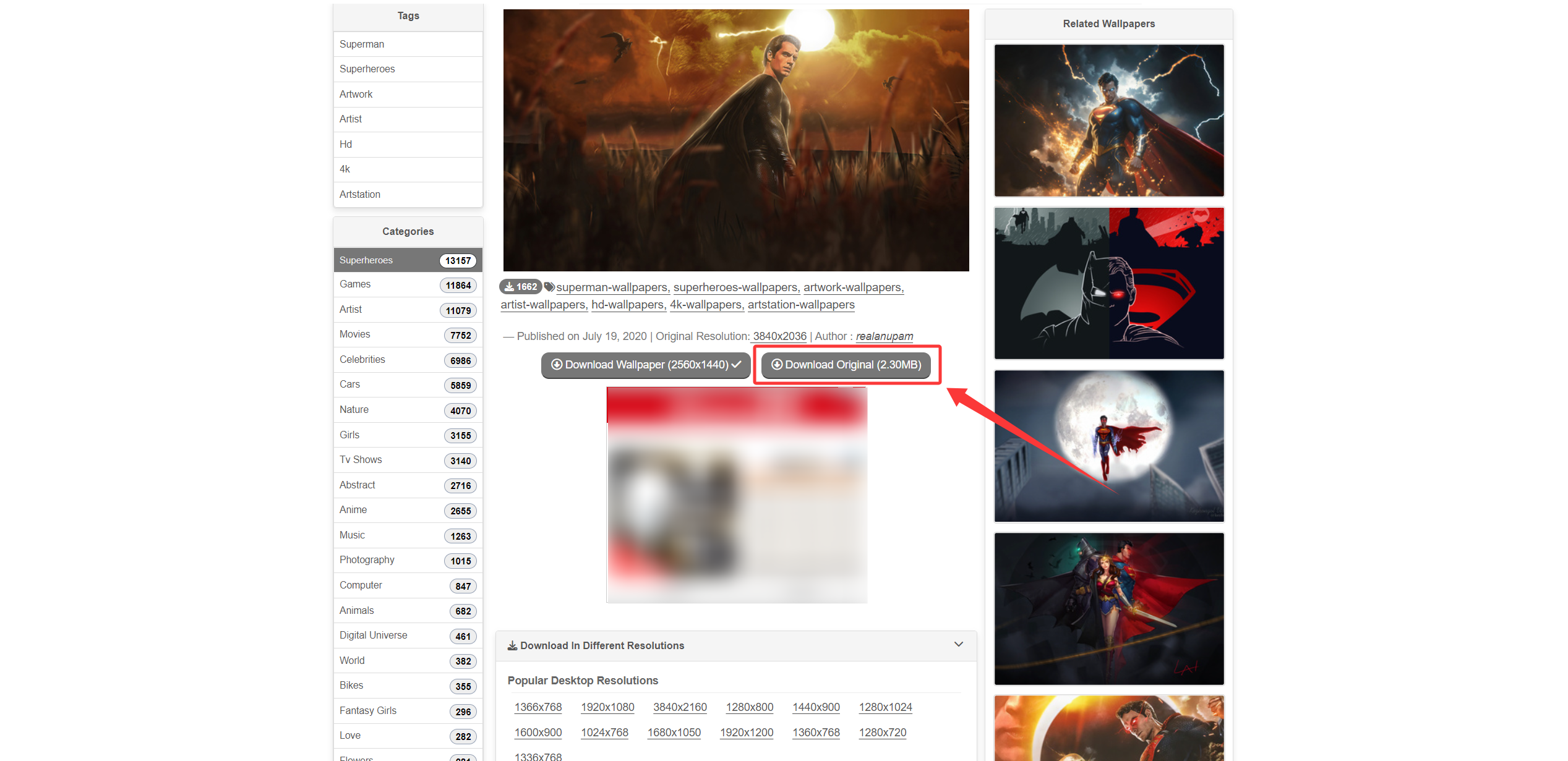
Task: Click download icon beside Different Resolutions heading
Action: click(512, 645)
